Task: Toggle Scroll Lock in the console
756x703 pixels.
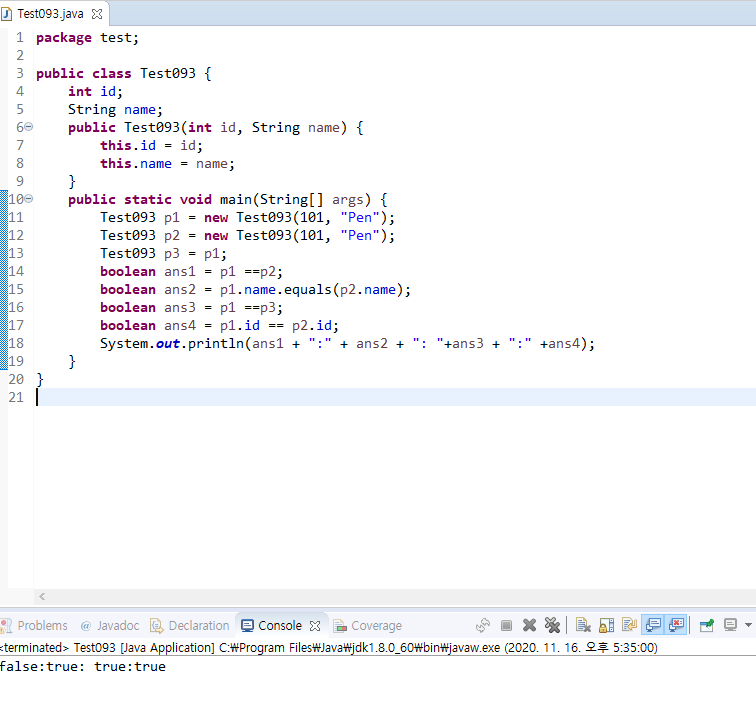Action: click(607, 625)
